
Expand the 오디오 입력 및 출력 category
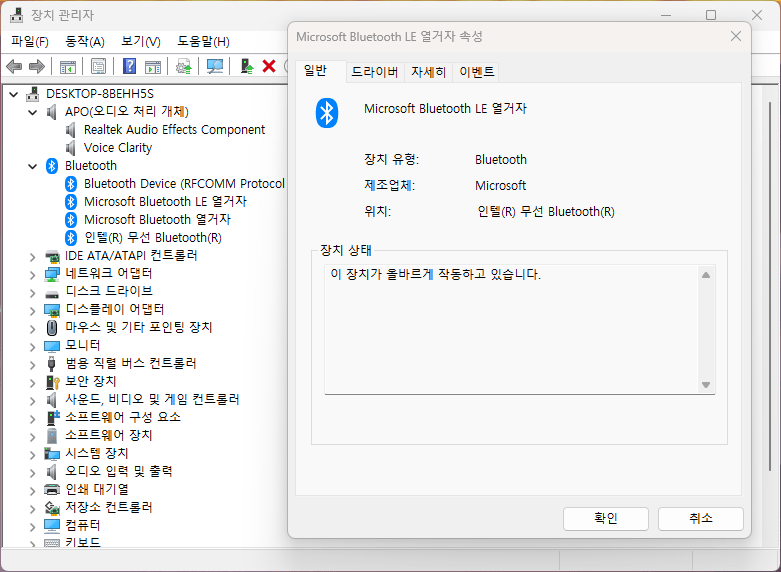point(32,472)
